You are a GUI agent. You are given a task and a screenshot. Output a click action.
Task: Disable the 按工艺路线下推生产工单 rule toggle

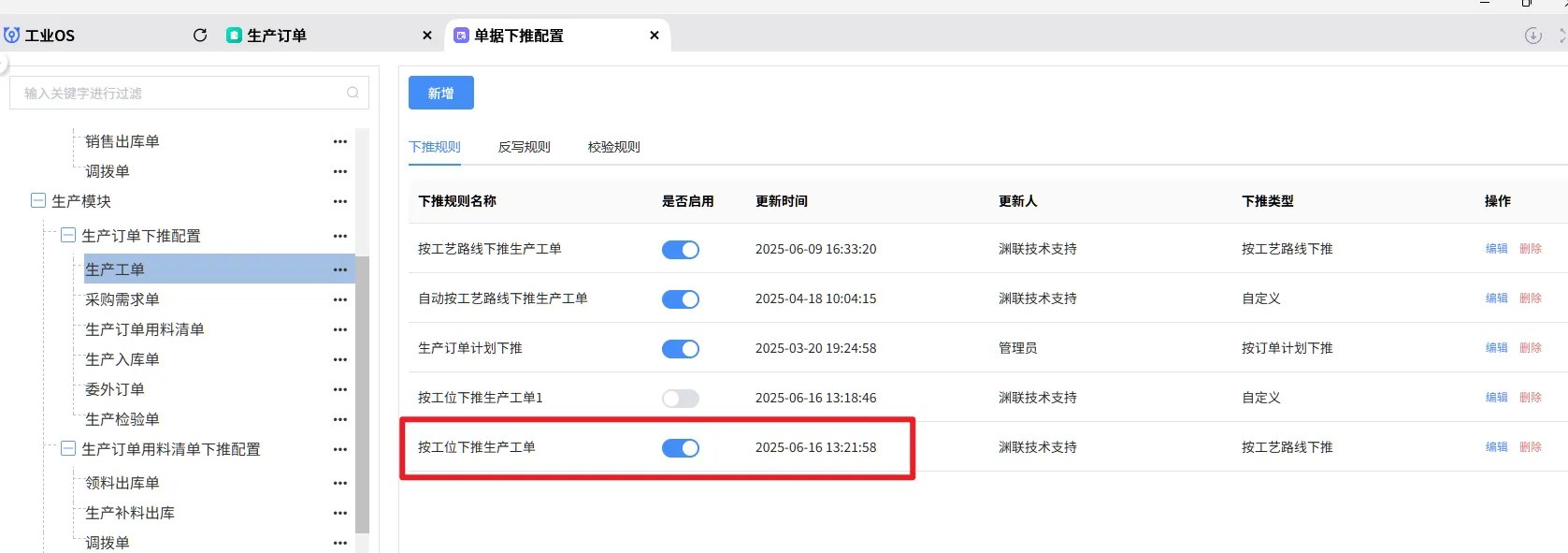coord(680,250)
